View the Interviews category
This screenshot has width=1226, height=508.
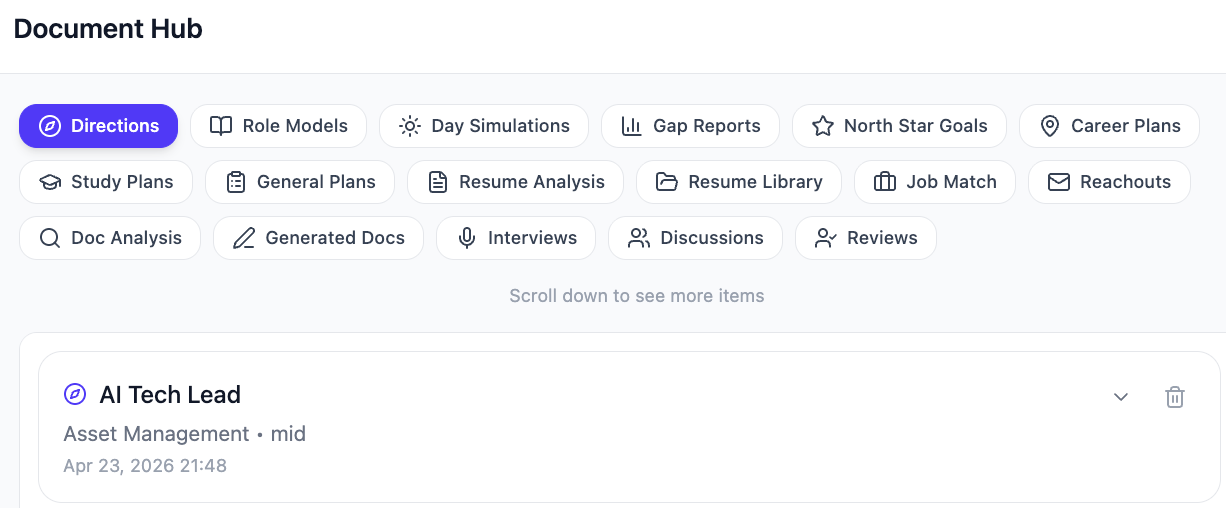516,238
